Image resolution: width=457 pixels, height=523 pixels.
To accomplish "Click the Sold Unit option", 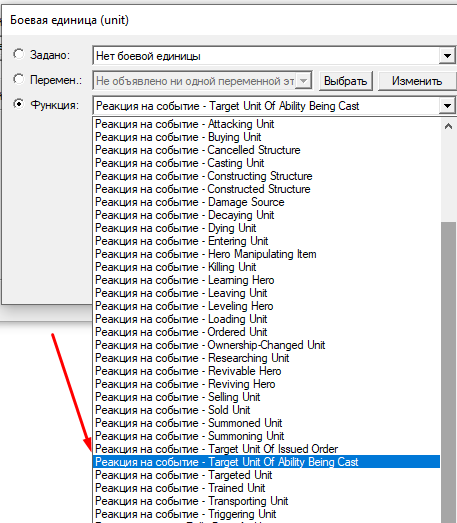I will [x=266, y=410].
